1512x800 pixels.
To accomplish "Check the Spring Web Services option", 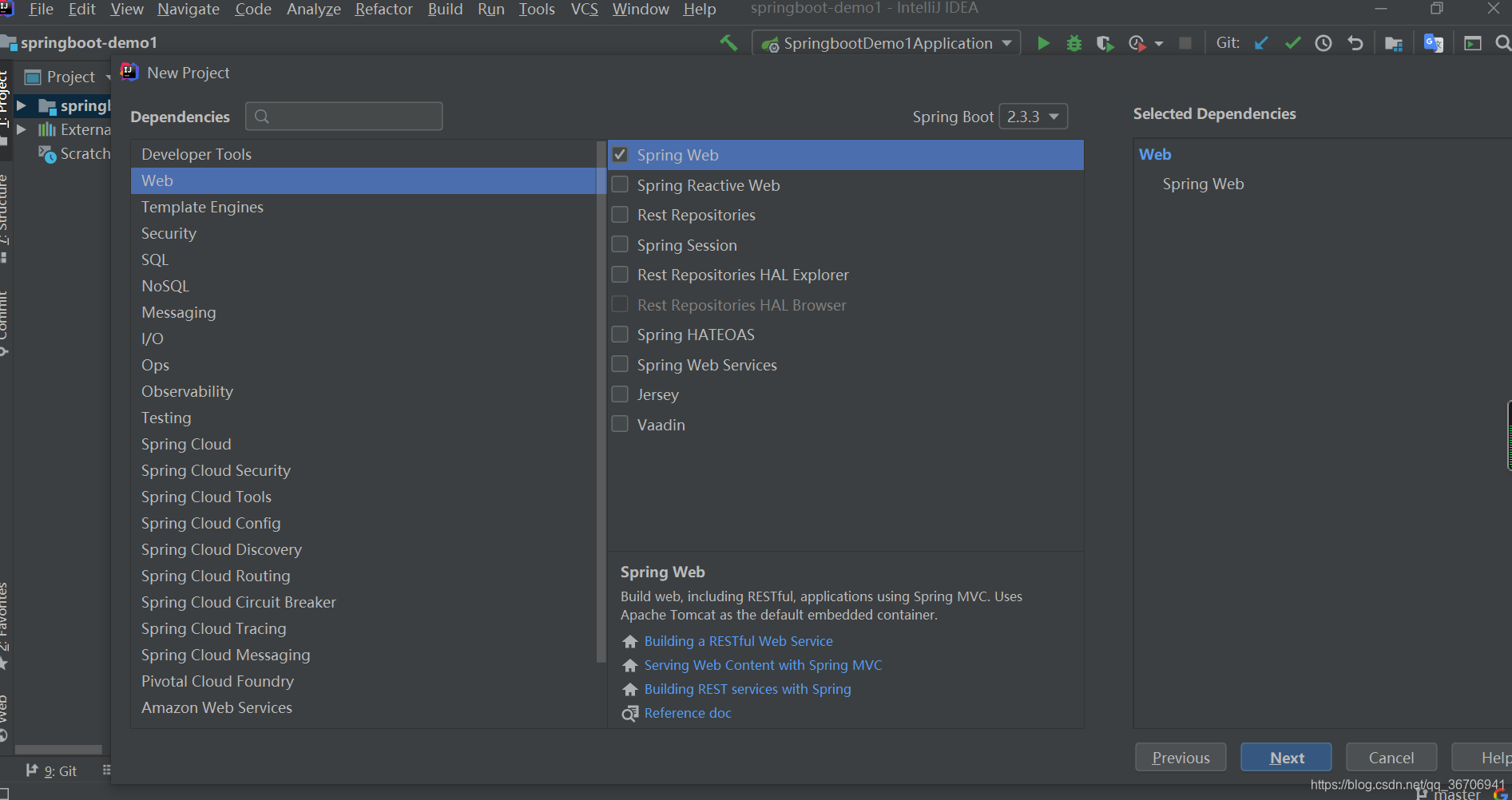I will coord(620,364).
